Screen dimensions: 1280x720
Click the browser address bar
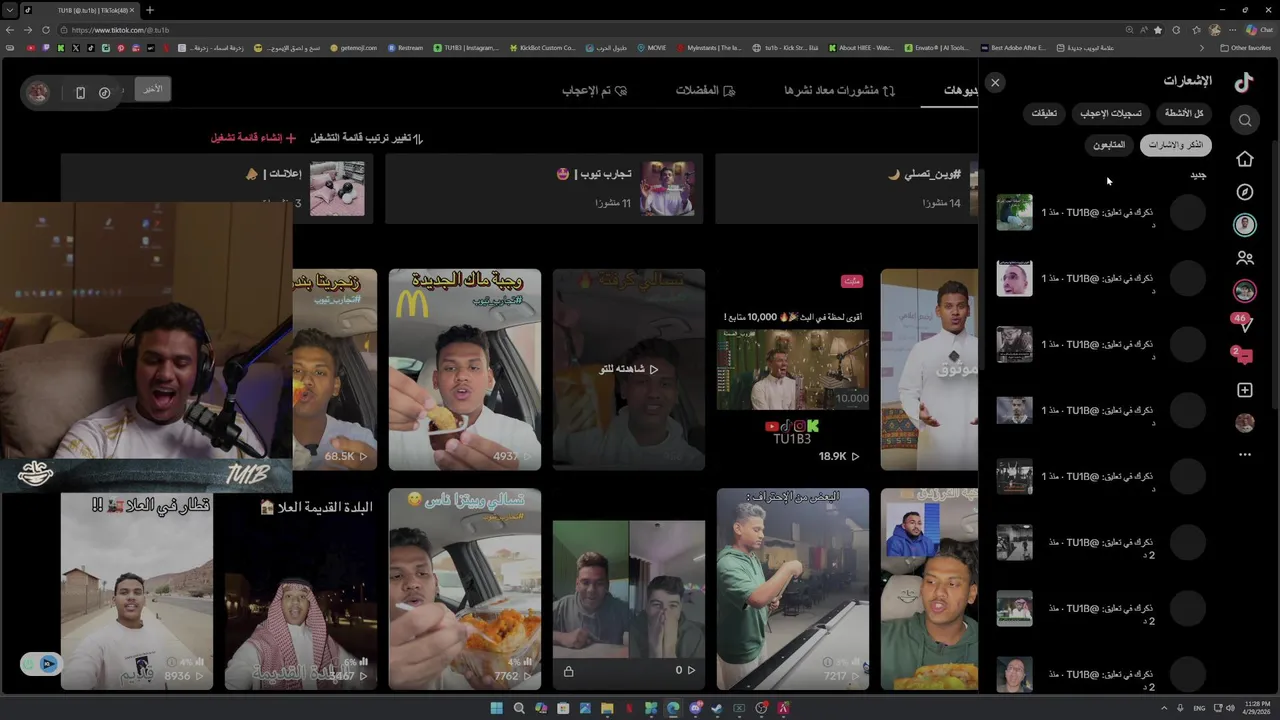590,30
